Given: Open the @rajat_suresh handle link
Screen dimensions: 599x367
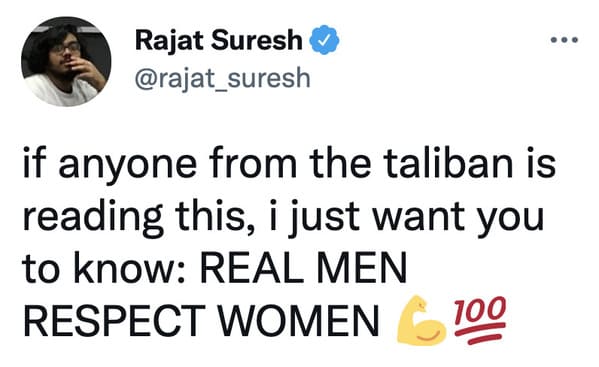Looking at the screenshot, I should [x=223, y=78].
